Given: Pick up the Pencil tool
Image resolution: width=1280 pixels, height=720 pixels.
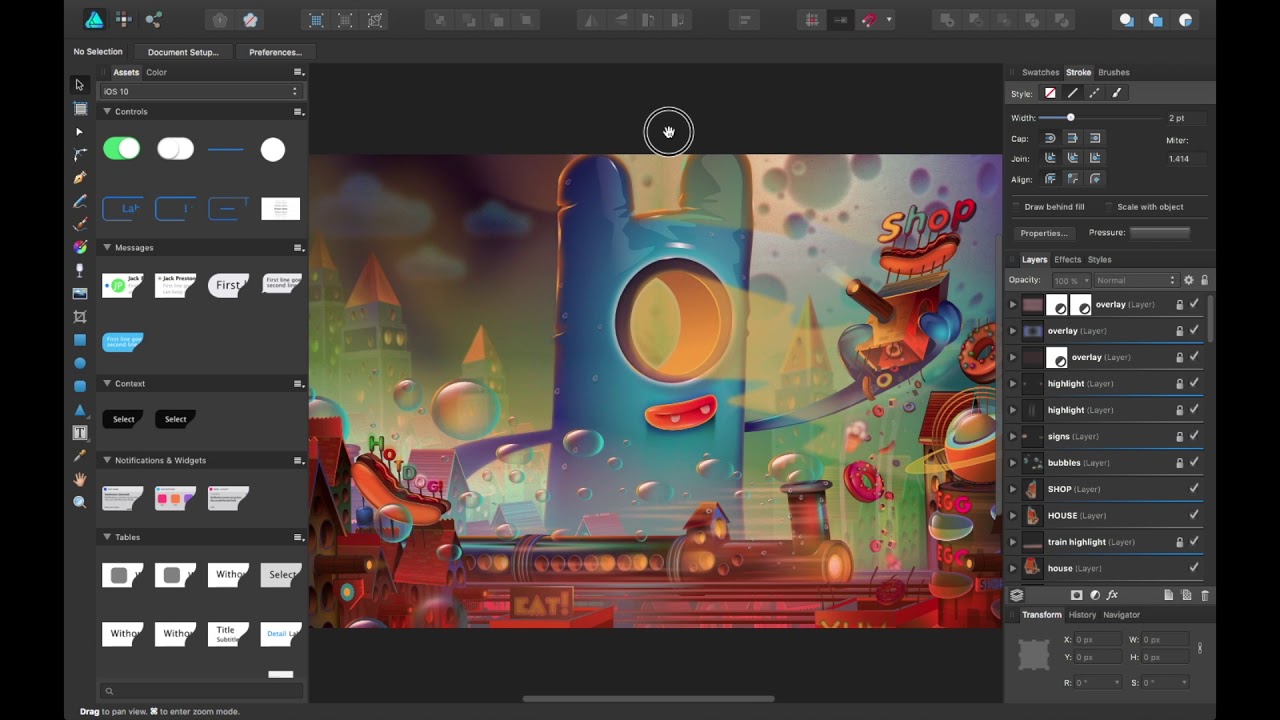Looking at the screenshot, I should click(79, 201).
